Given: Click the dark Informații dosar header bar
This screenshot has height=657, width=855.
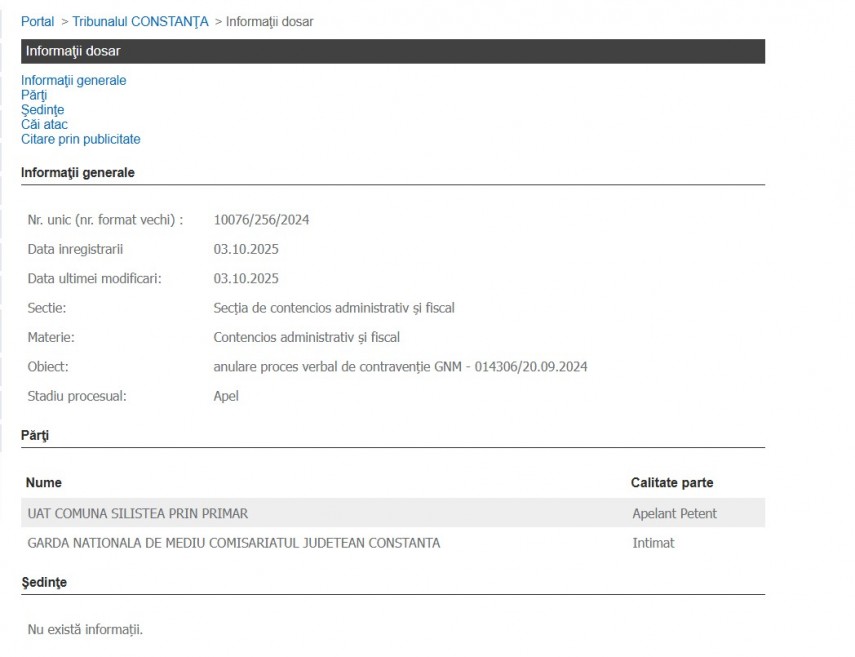Looking at the screenshot, I should 392,51.
